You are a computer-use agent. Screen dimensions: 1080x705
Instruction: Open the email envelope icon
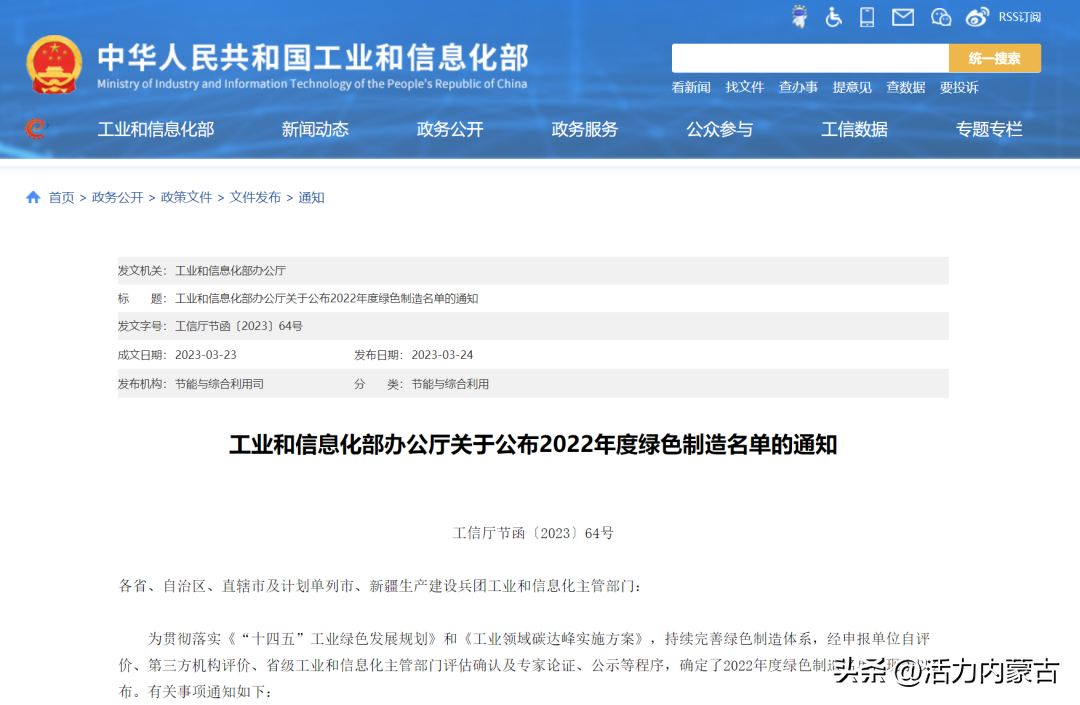point(903,16)
